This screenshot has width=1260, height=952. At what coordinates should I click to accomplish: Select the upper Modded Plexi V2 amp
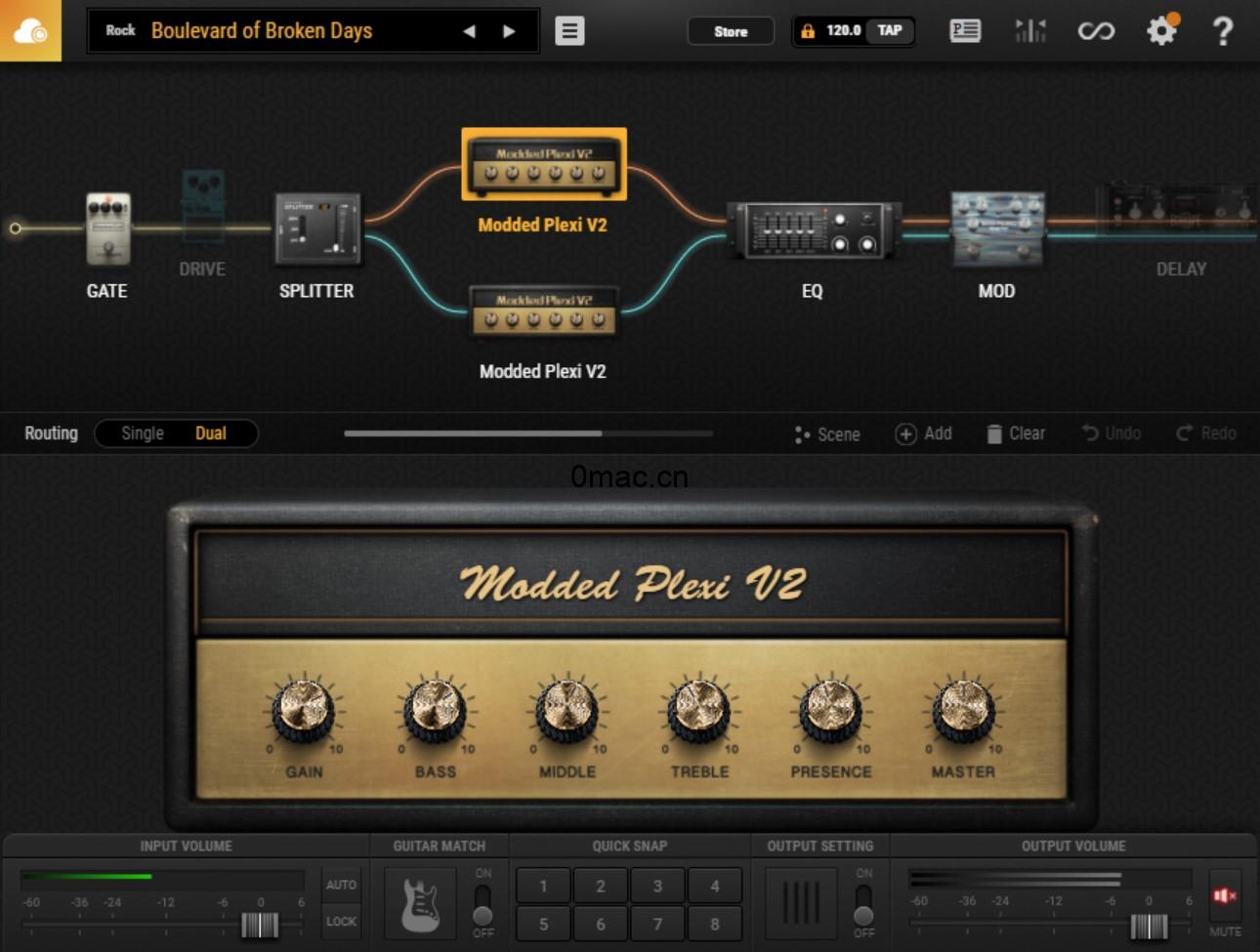pyautogui.click(x=543, y=164)
